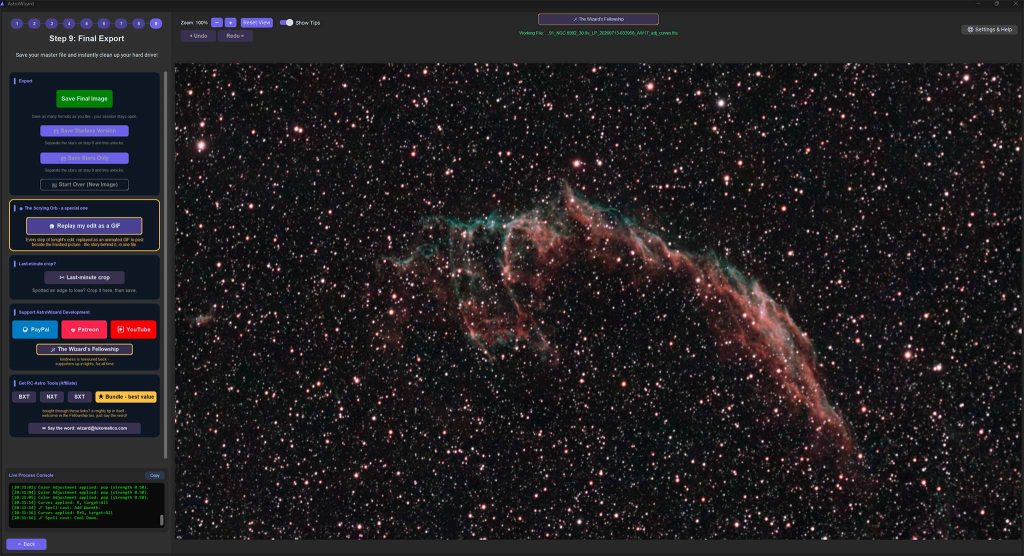Image resolution: width=1024 pixels, height=556 pixels.
Task: Click Save Stars Only button
Action: 84,158
